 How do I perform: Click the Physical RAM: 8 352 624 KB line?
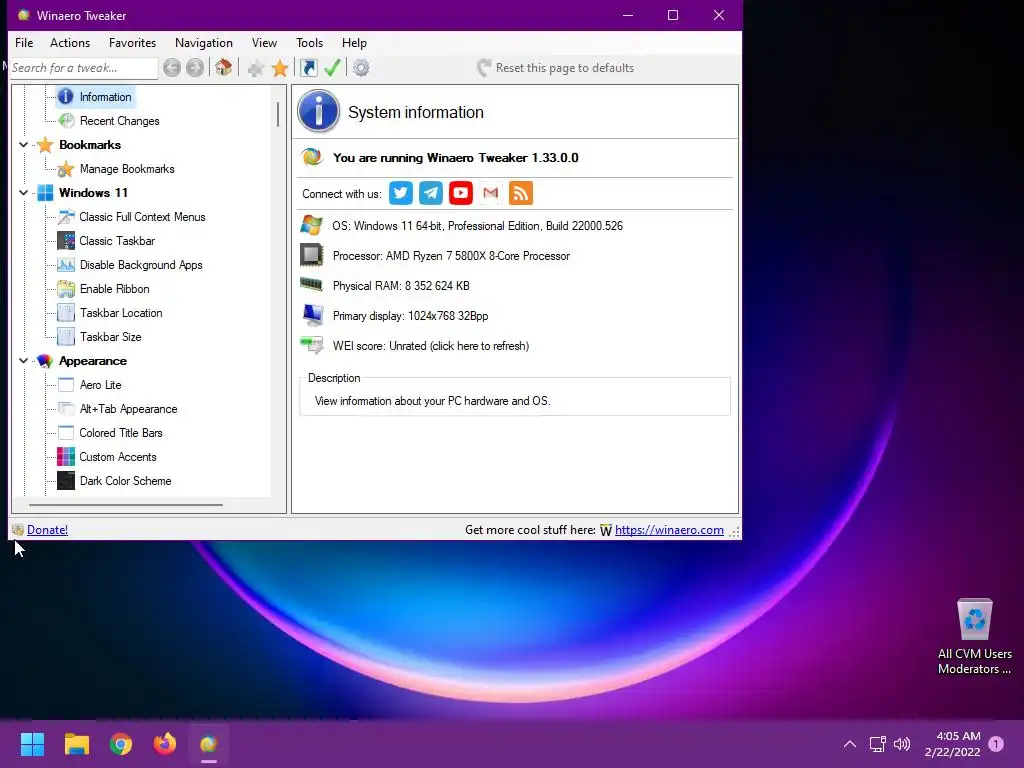coord(401,286)
